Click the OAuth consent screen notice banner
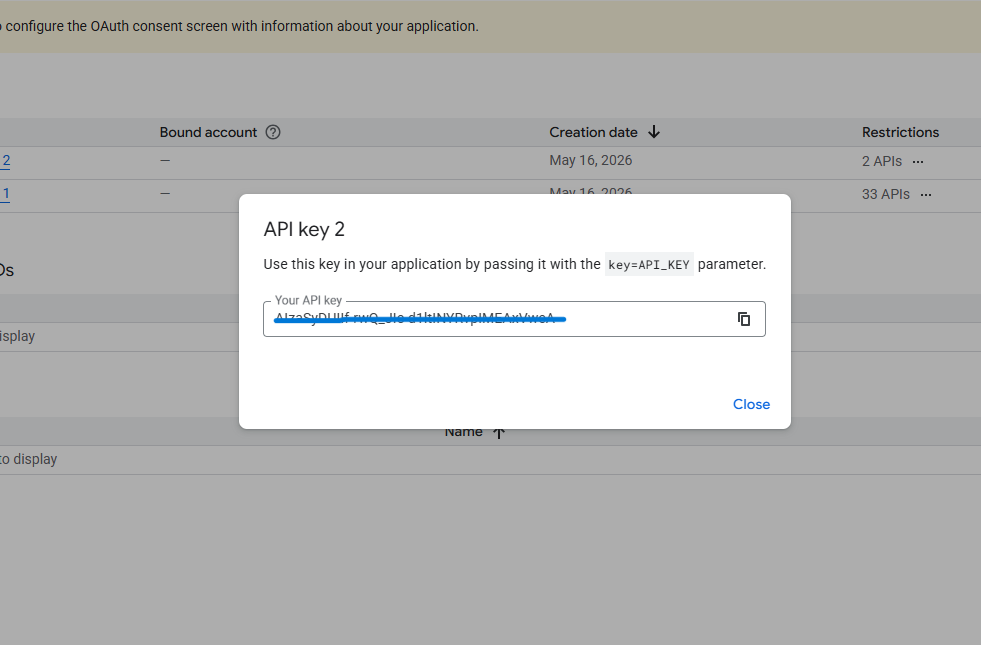Screen dimensions: 981x645 point(490,26)
